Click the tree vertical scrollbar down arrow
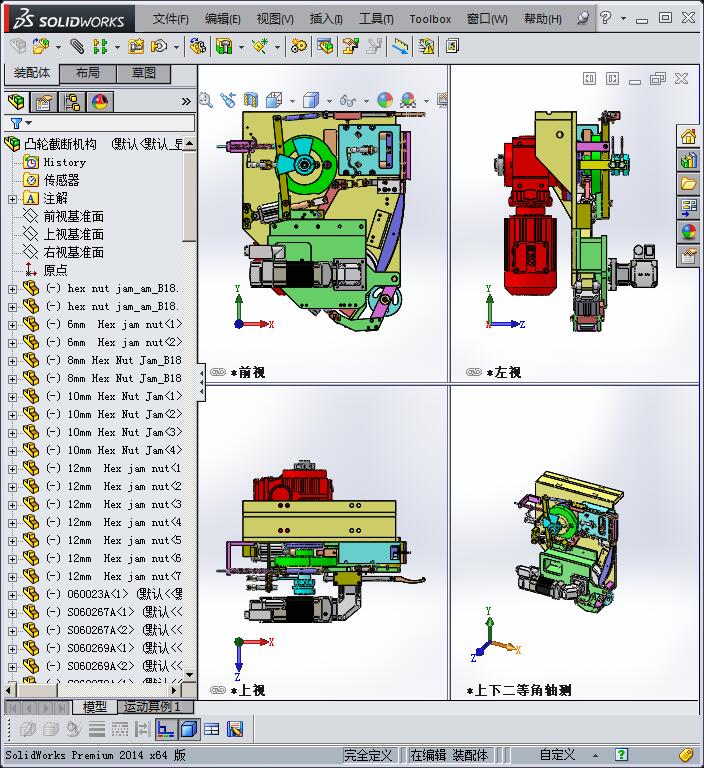 coord(189,674)
